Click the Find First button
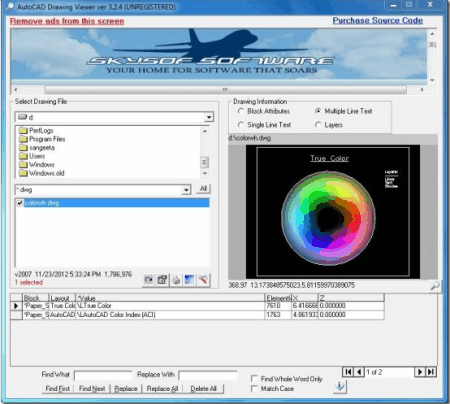The width and height of the screenshot is (450, 404). pyautogui.click(x=58, y=389)
